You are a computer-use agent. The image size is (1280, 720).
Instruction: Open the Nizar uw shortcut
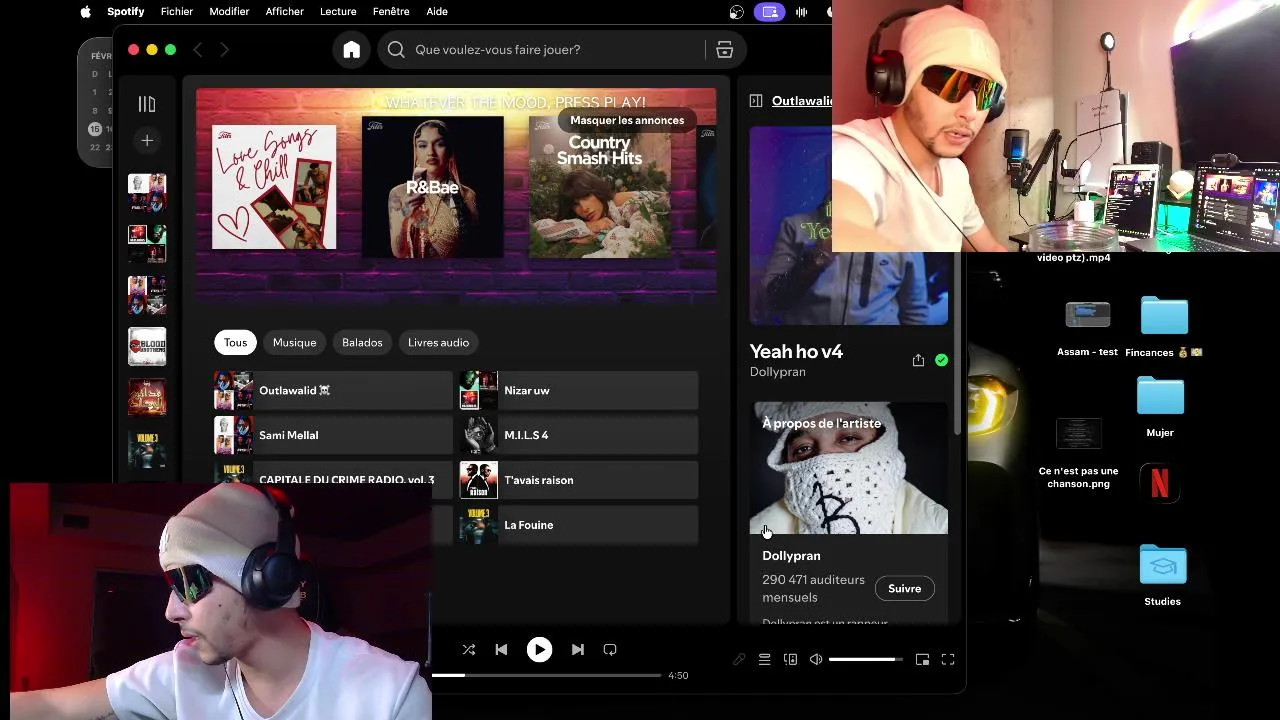[578, 390]
